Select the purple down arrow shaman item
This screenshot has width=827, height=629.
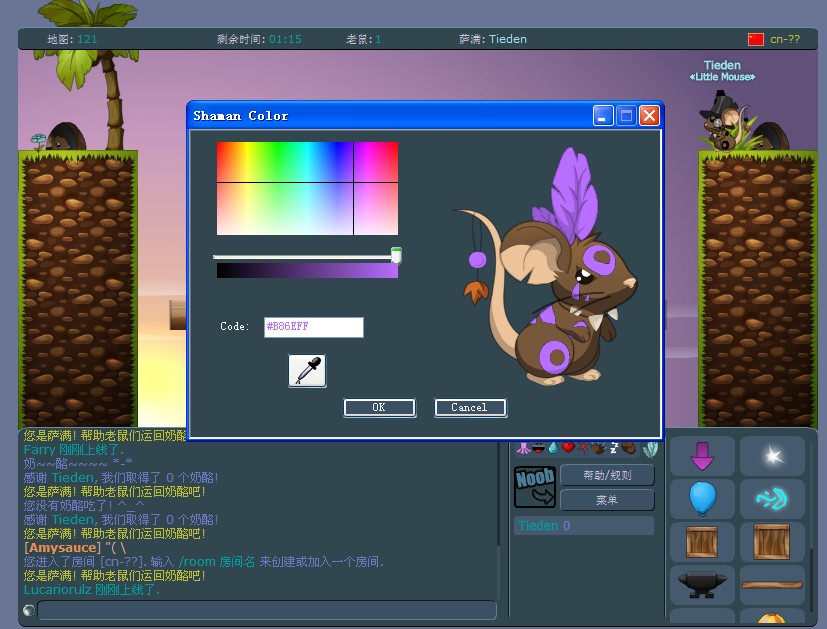pos(702,456)
